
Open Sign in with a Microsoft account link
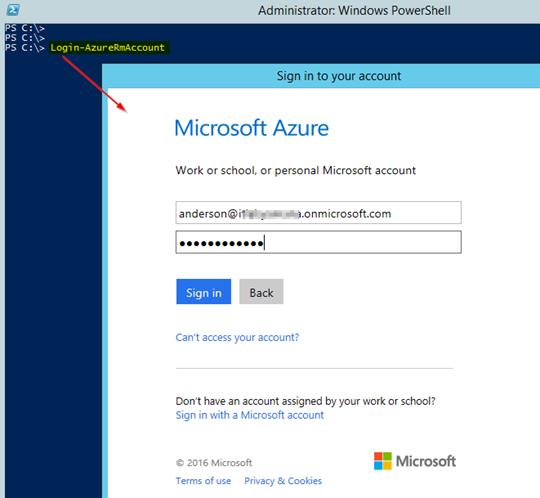(250, 415)
